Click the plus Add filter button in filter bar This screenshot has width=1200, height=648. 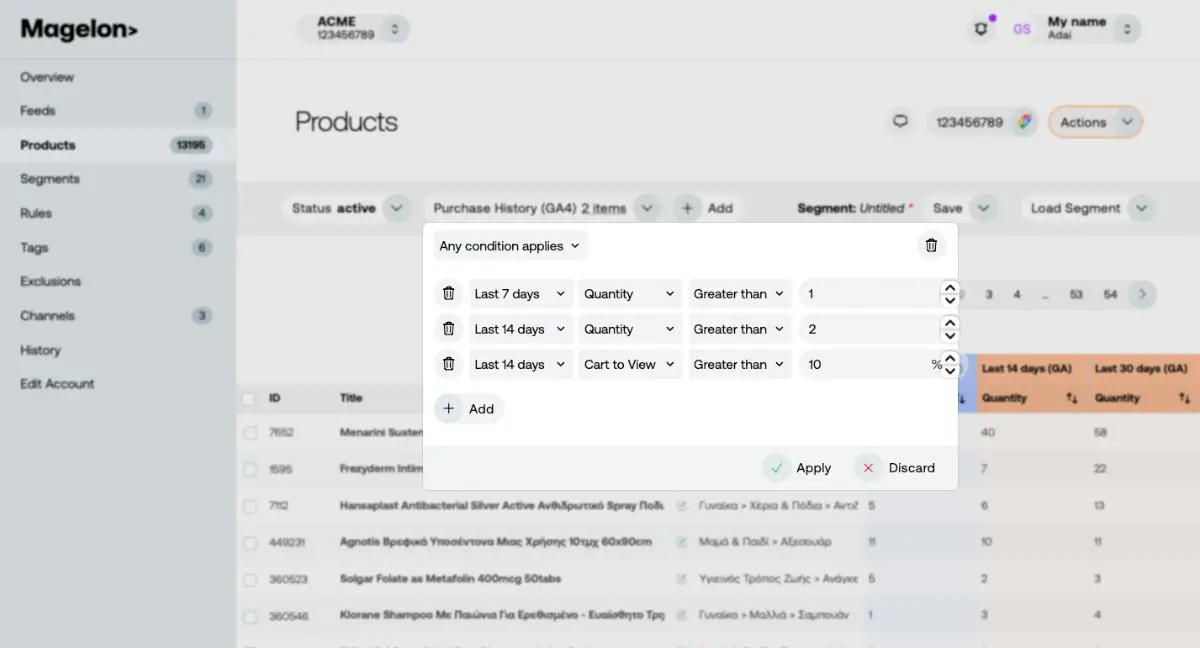tap(707, 208)
